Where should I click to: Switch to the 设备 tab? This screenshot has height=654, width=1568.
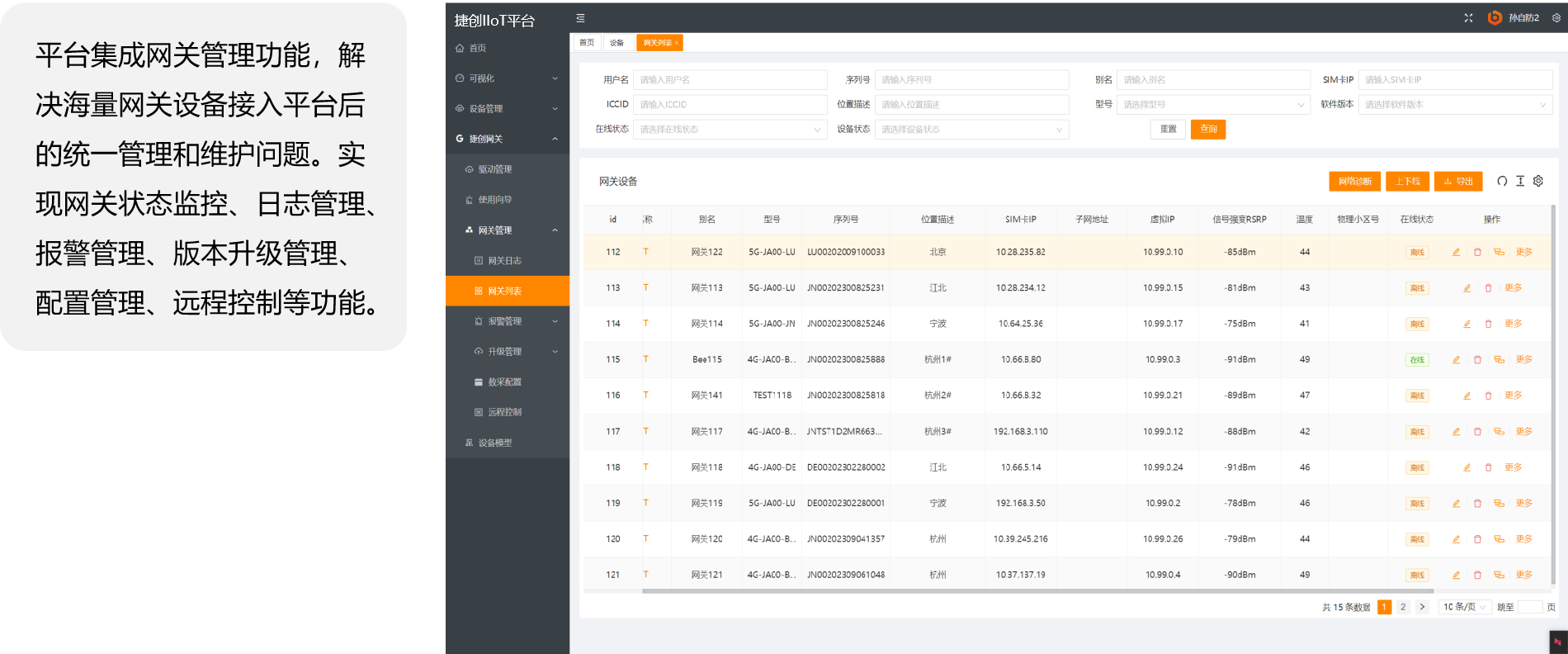(x=616, y=43)
